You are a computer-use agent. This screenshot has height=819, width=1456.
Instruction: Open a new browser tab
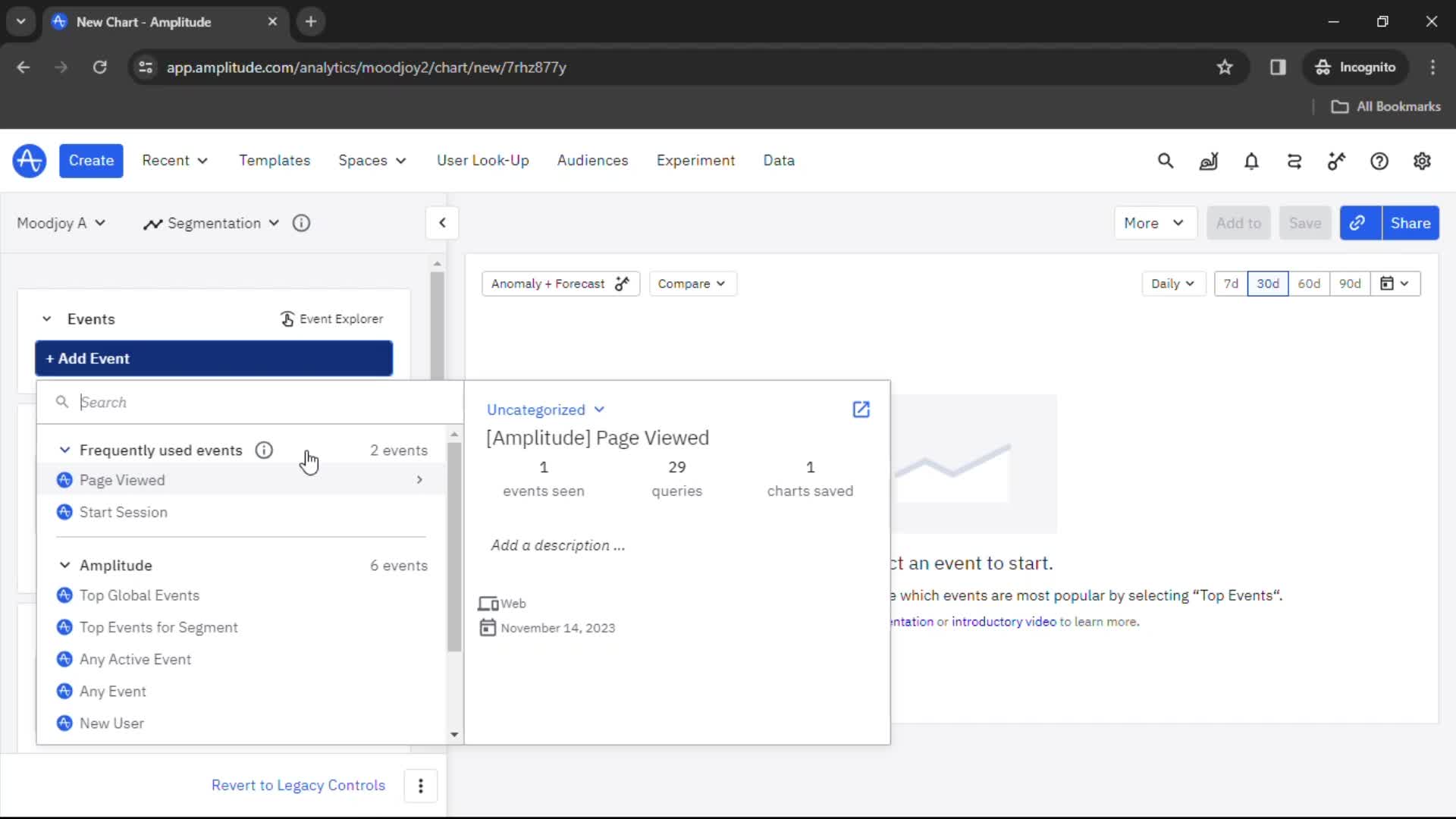tap(311, 22)
